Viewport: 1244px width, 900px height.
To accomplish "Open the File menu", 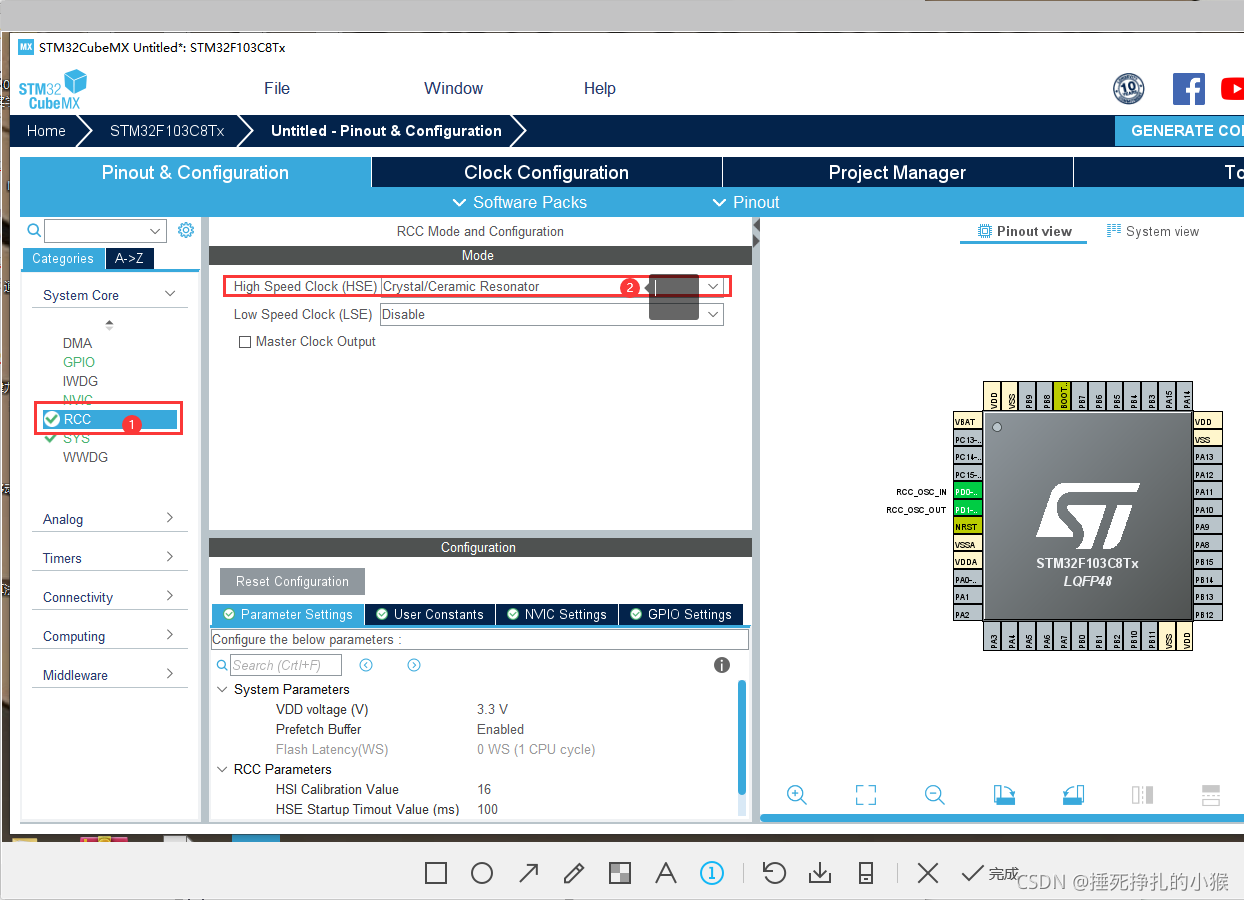I will pos(277,88).
